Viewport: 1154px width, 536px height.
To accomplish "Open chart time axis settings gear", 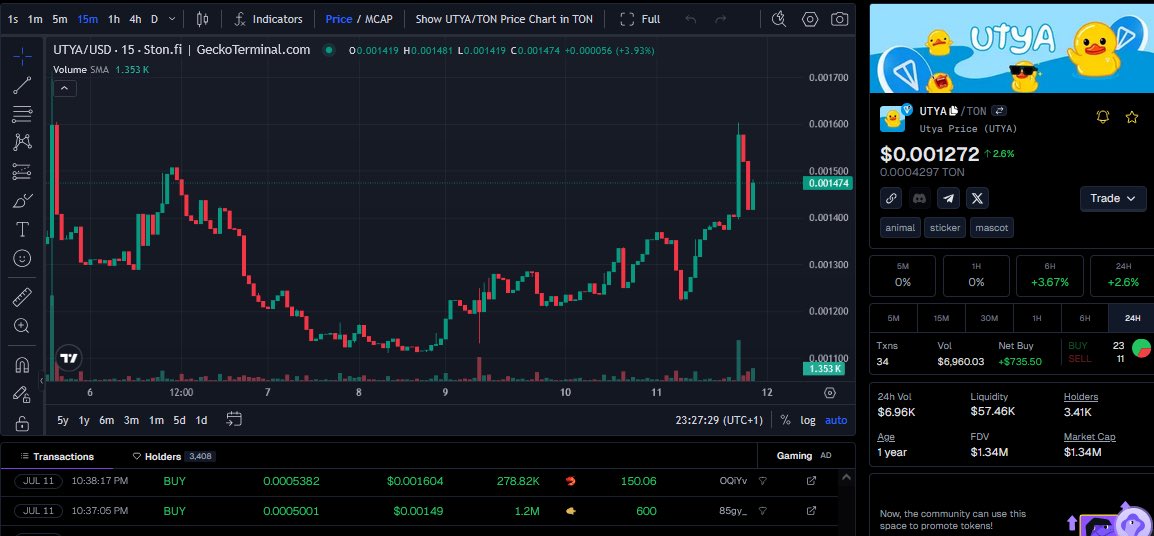I will pos(830,392).
